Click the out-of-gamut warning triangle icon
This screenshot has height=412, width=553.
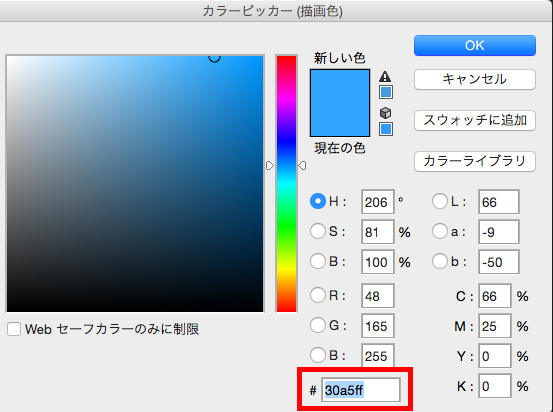click(385, 77)
